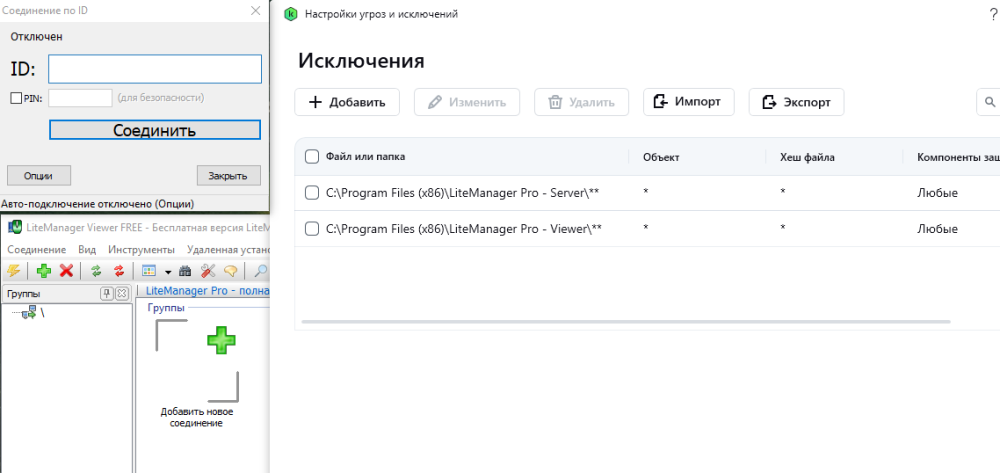Click the Изменить button
Viewport: 1000px width, 473px height.
coord(467,102)
